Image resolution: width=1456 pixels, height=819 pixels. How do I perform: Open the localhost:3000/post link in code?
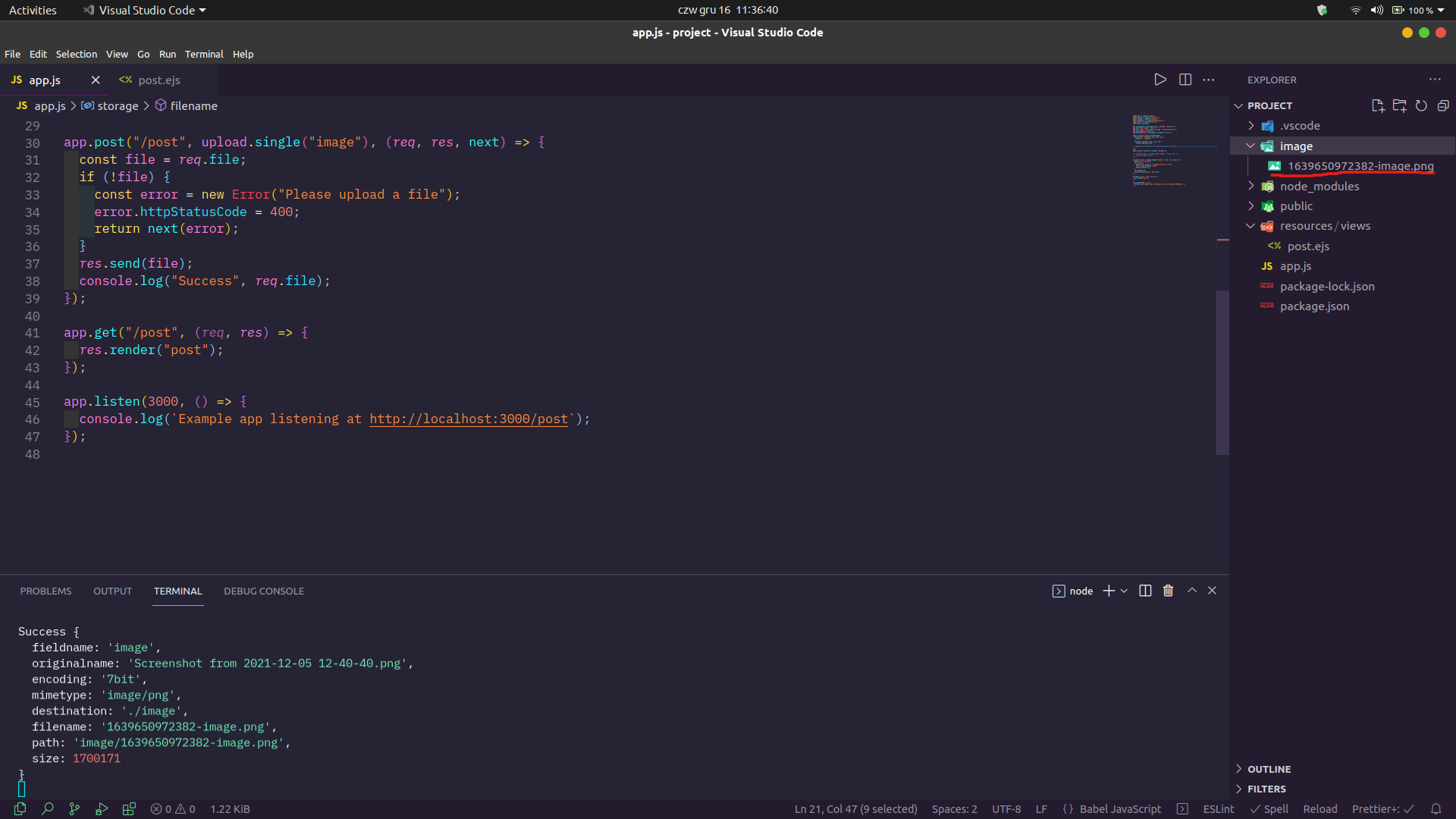point(469,419)
